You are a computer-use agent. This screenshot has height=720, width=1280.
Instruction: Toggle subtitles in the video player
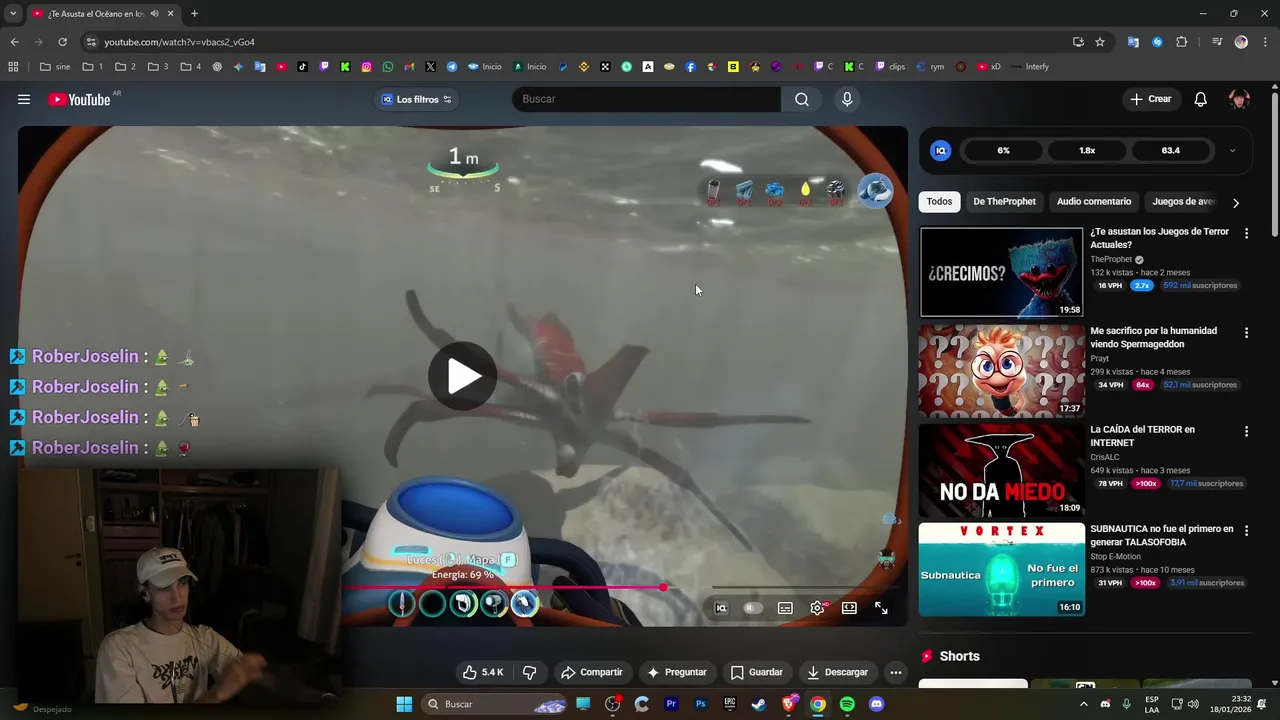[786, 608]
